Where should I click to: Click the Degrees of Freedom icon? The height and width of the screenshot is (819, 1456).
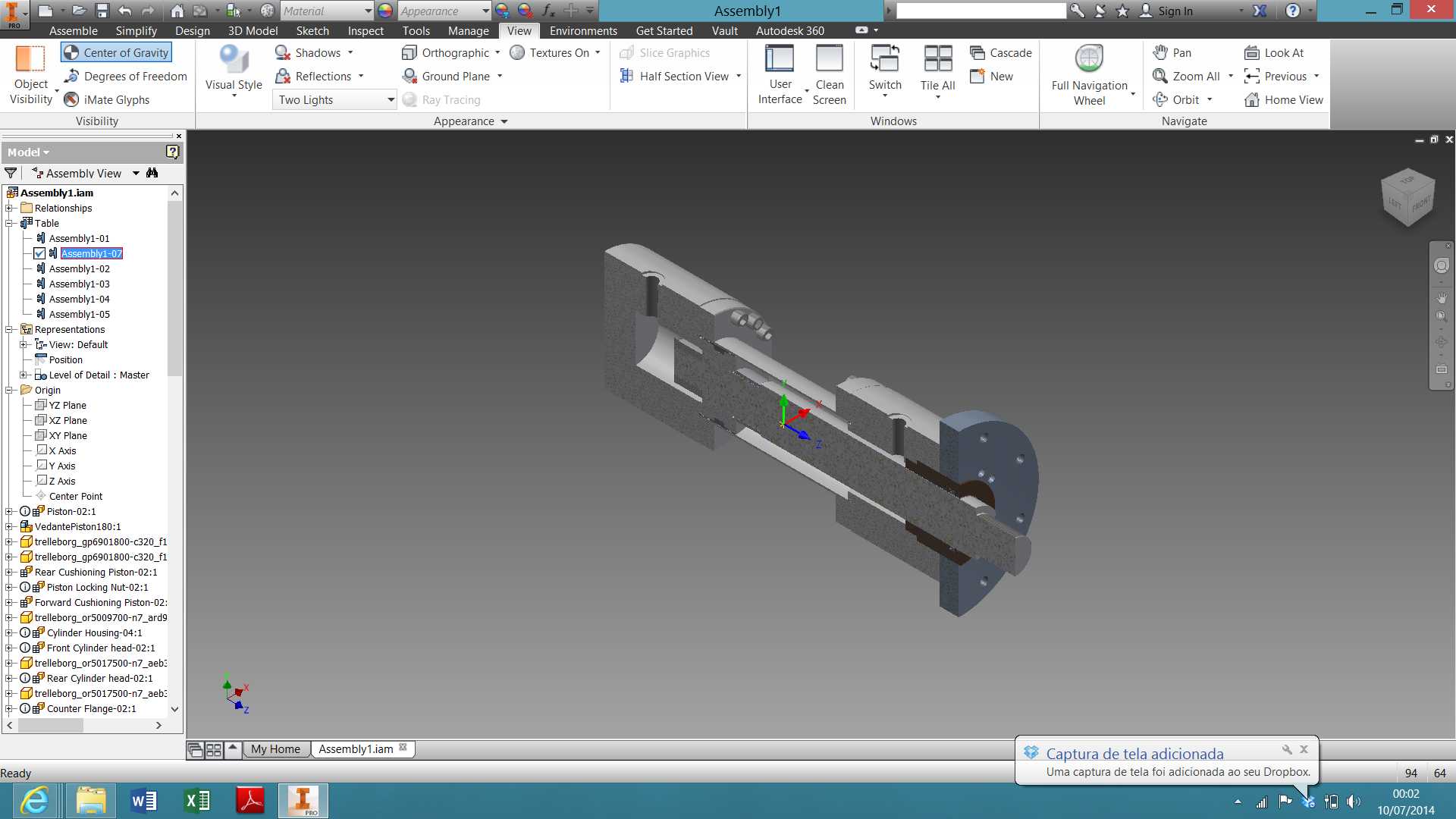pyautogui.click(x=71, y=76)
